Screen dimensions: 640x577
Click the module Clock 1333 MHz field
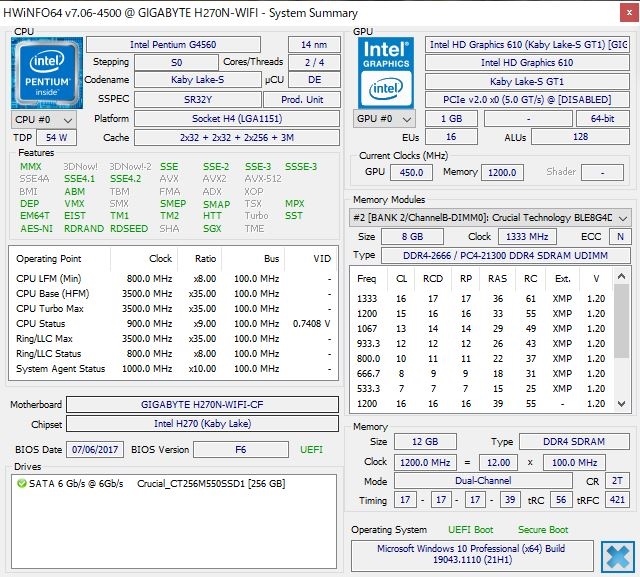click(527, 236)
